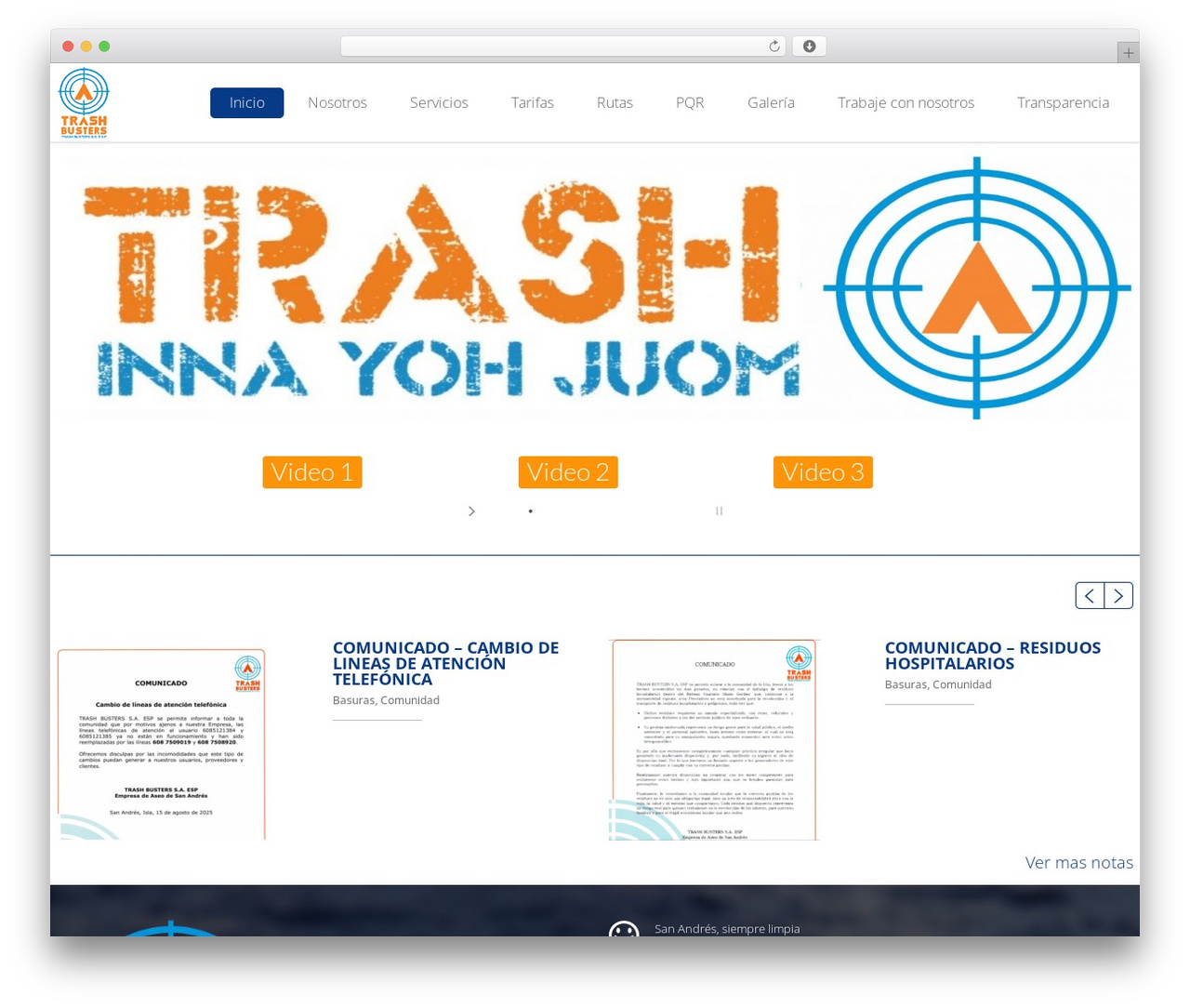Image resolution: width=1190 pixels, height=1008 pixels.
Task: Go to the Inicio menu item
Action: [247, 102]
